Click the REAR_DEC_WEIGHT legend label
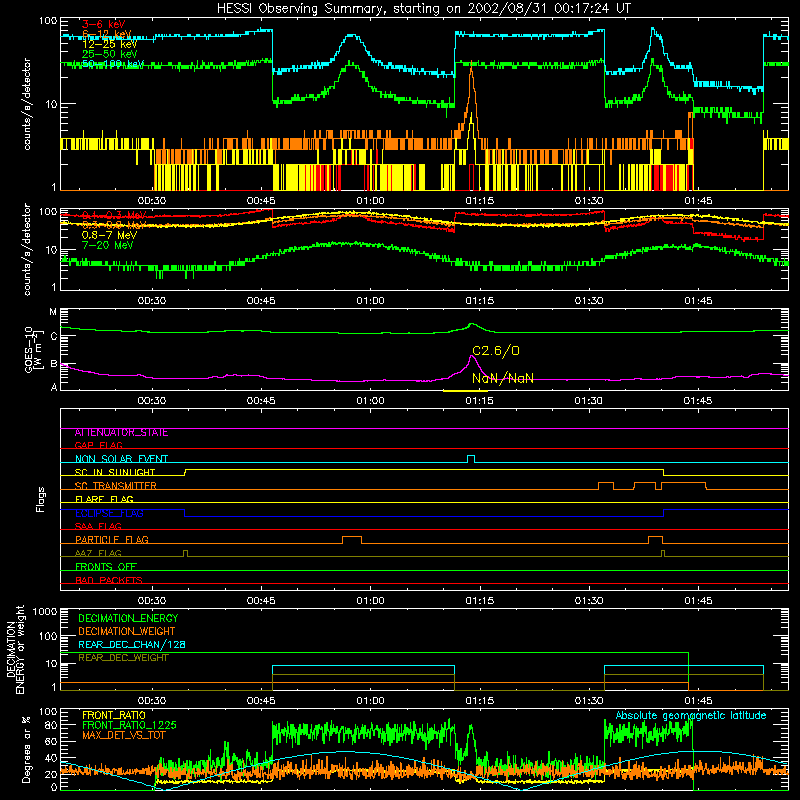The height and width of the screenshot is (800, 800). [x=123, y=658]
